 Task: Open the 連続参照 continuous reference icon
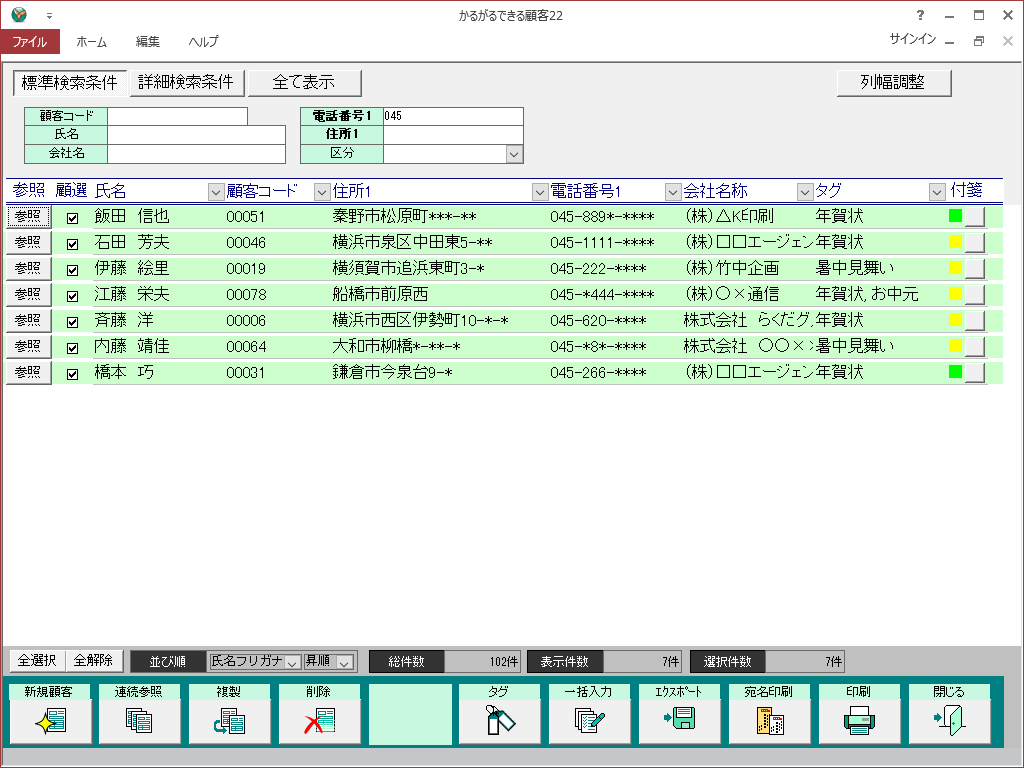pos(139,721)
